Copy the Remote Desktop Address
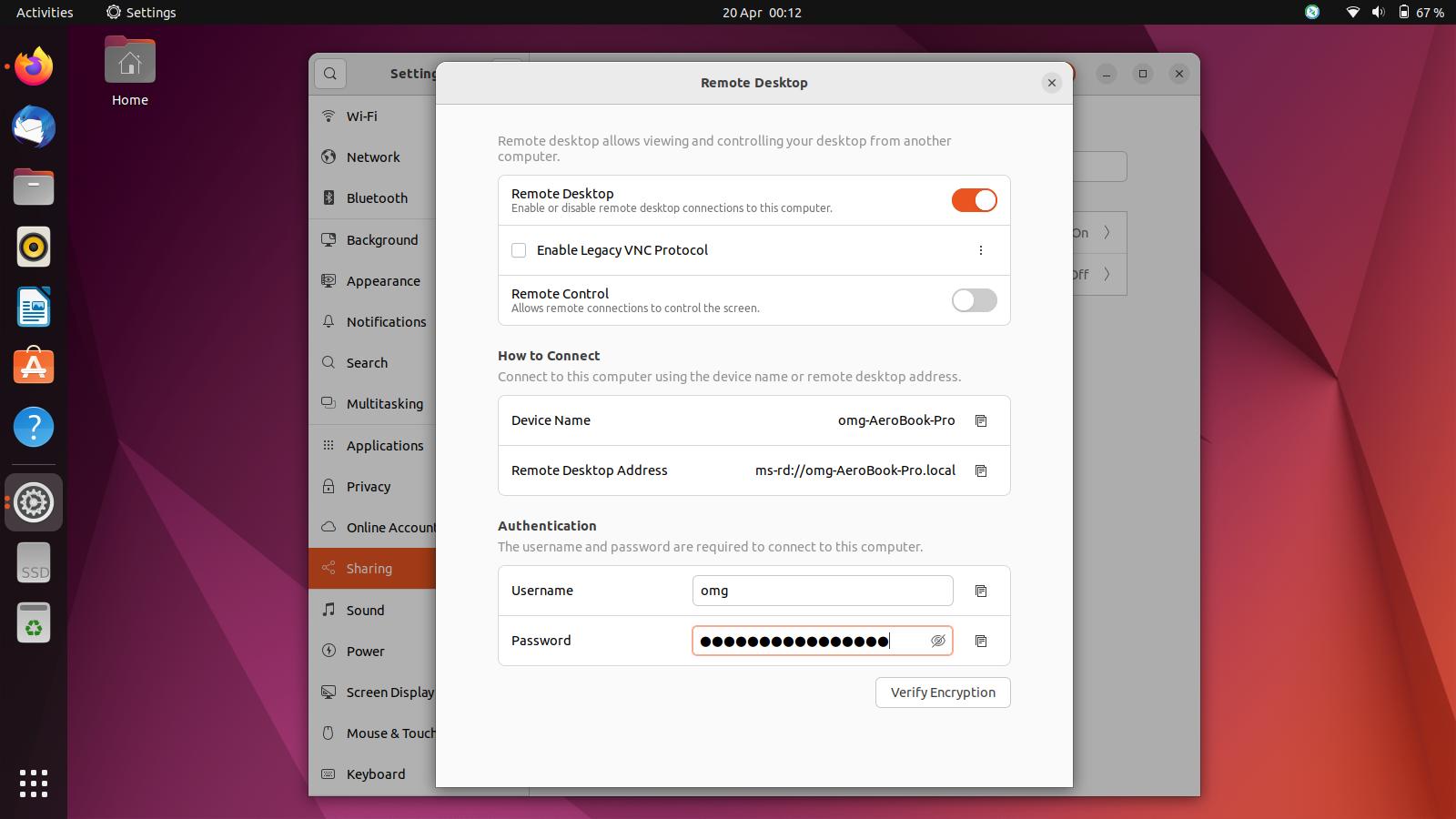 (x=980, y=470)
